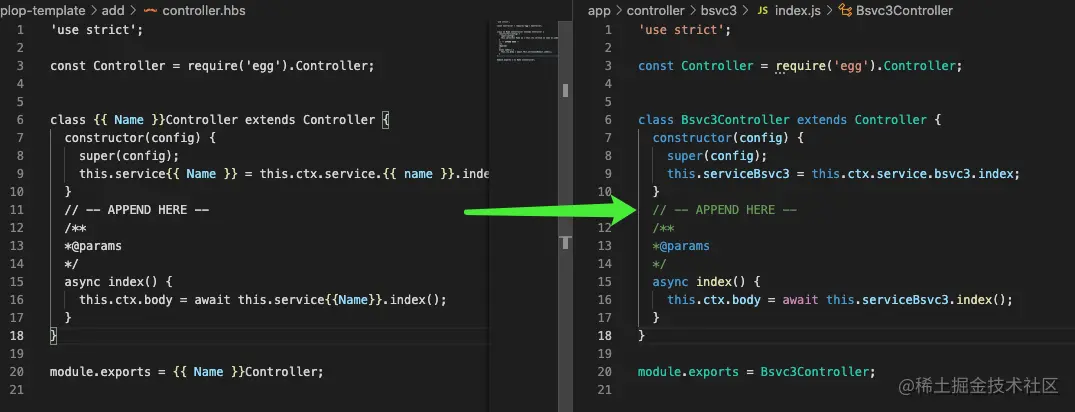Click the class symbol icon before Bsvc3Controller breadcrumb
The image size is (1075, 412).
[845, 11]
